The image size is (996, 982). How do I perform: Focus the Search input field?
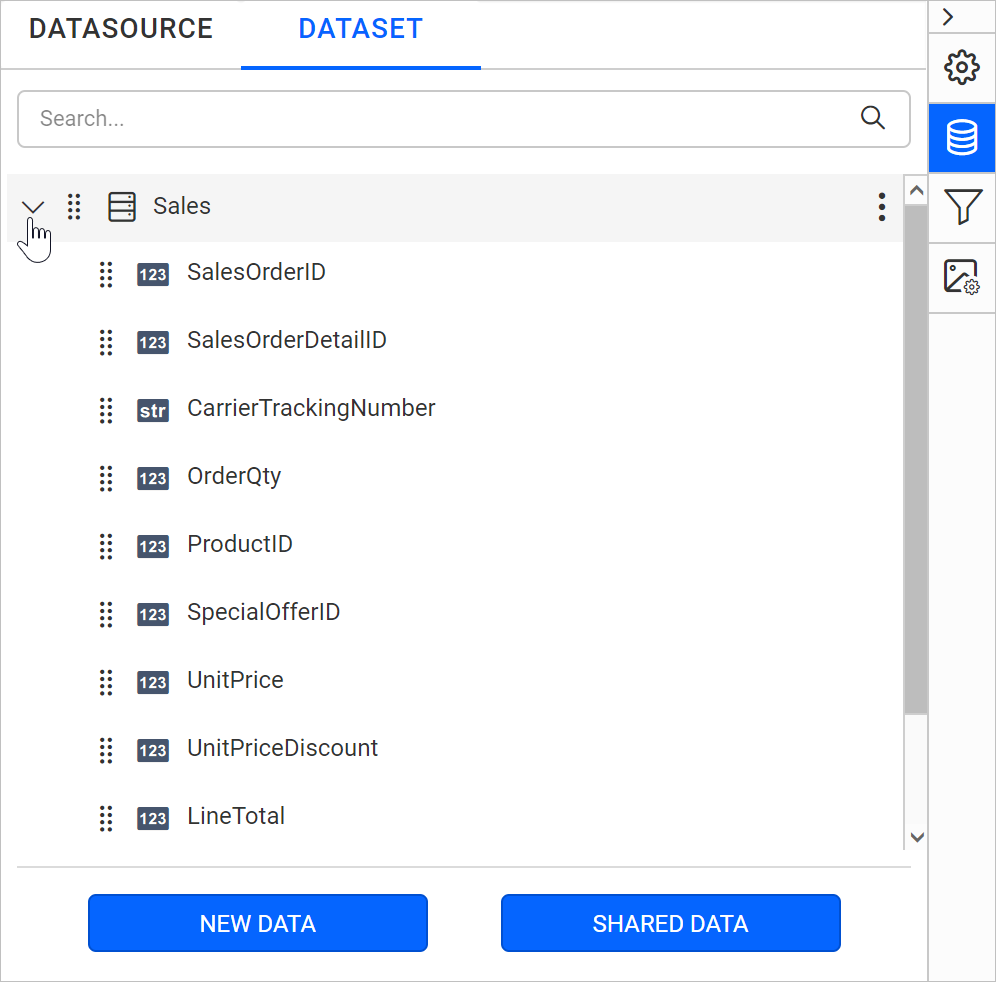[464, 119]
